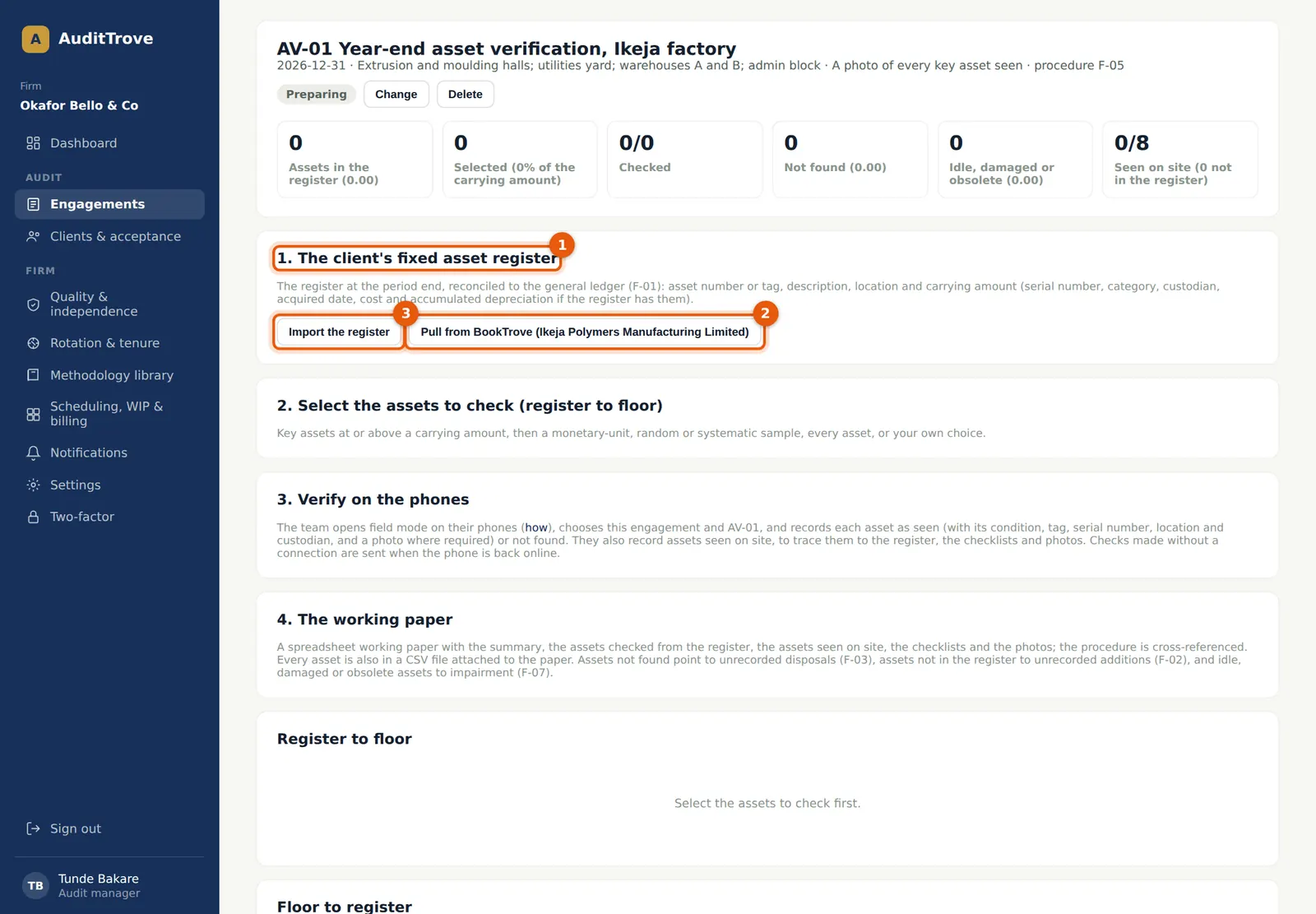Image resolution: width=1316 pixels, height=914 pixels.
Task: Click the Rotation & tenure icon
Action: click(33, 343)
